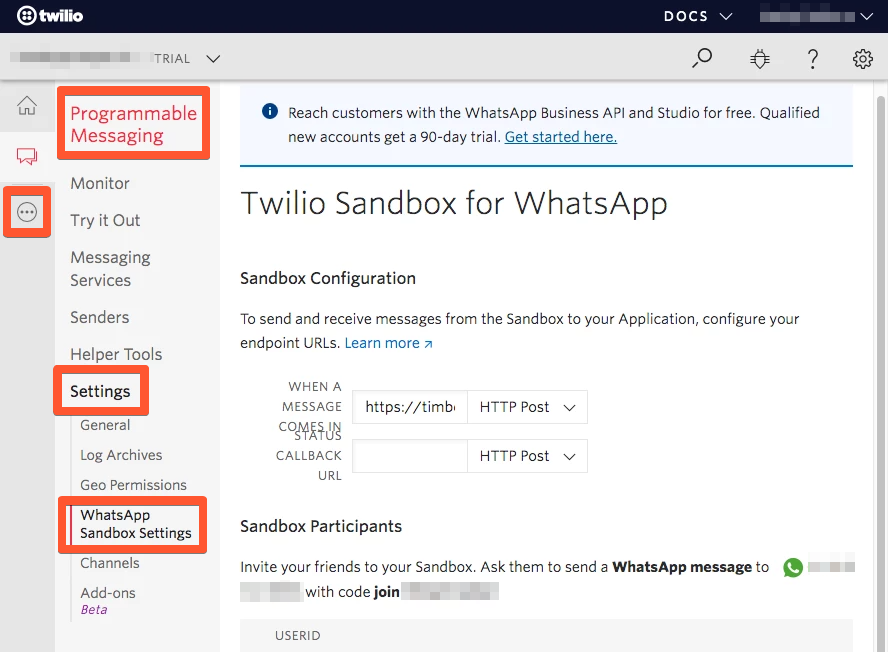888x652 pixels.
Task: Open the user account dropdown chevron
Action: pyautogui.click(x=866, y=16)
